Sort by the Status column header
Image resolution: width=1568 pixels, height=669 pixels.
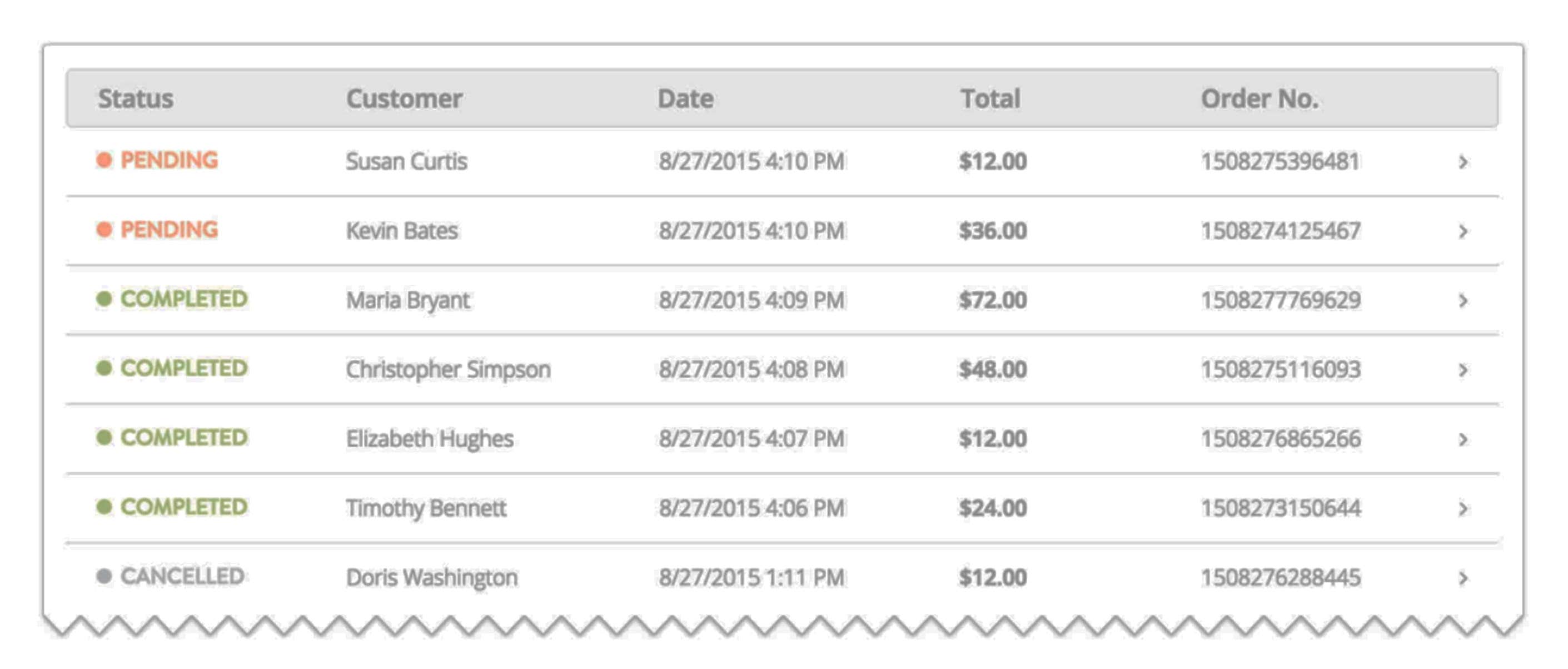coord(136,98)
